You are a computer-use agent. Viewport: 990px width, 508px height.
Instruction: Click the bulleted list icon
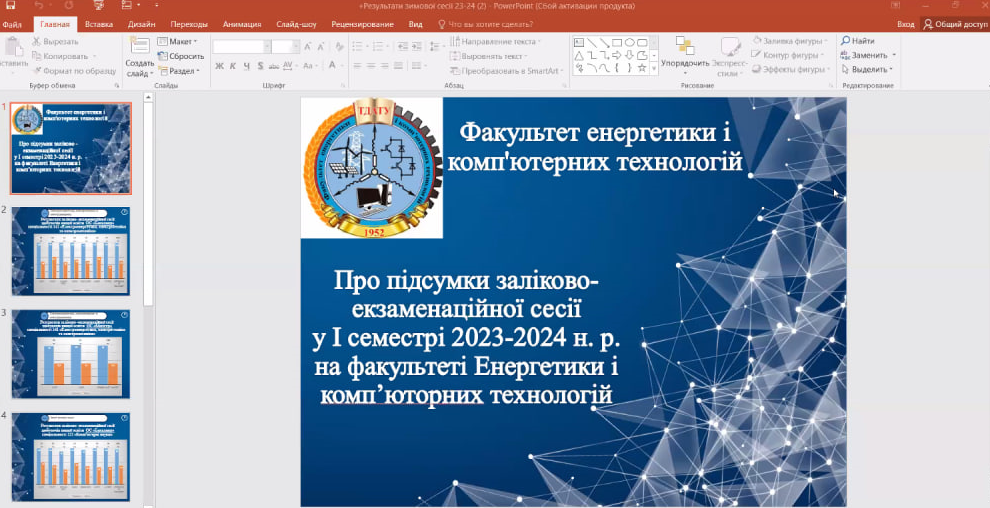coord(359,46)
